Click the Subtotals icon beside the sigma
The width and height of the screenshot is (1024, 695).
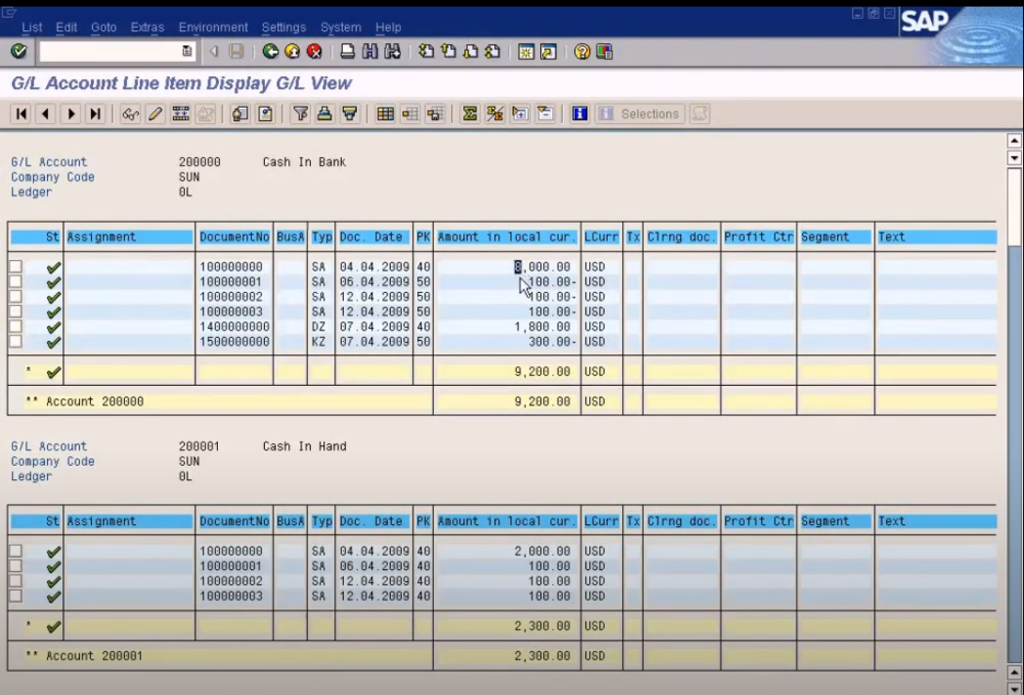coord(494,114)
